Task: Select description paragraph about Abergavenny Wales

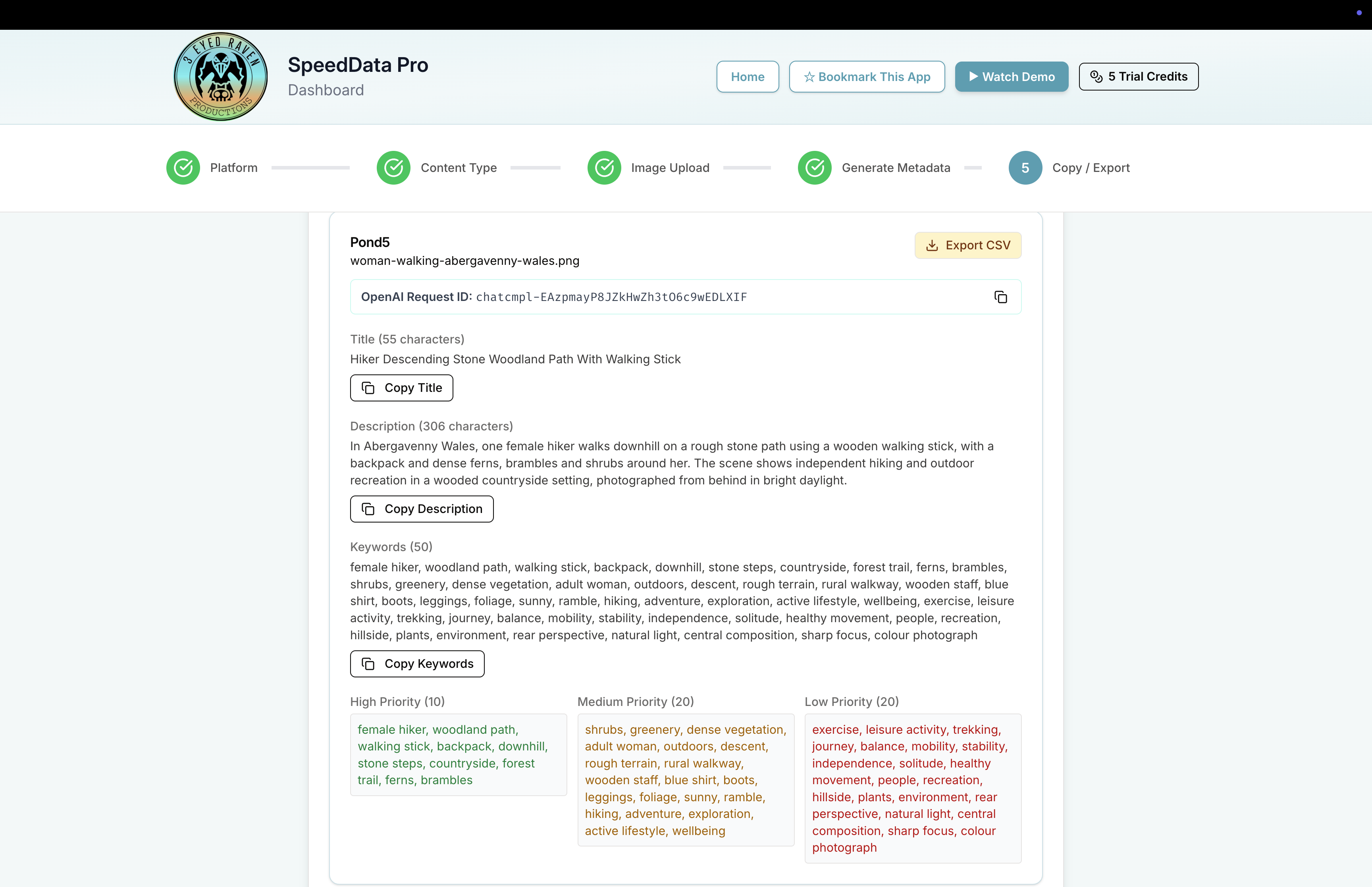Action: [672, 463]
